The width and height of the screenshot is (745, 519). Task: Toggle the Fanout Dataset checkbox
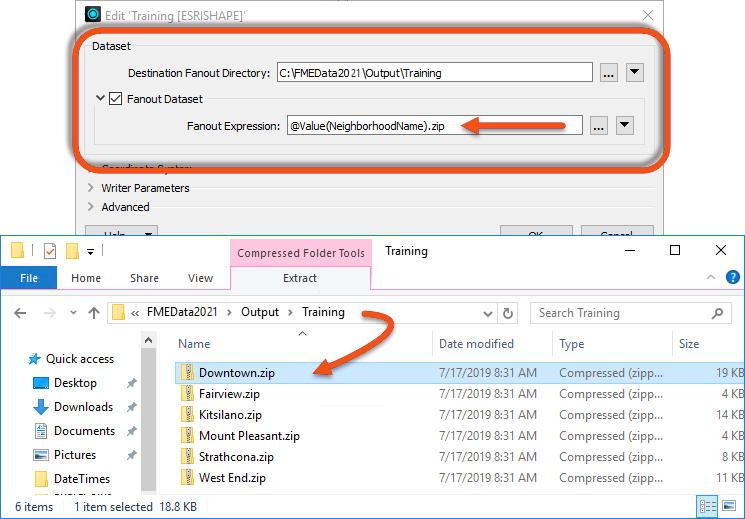click(x=115, y=99)
